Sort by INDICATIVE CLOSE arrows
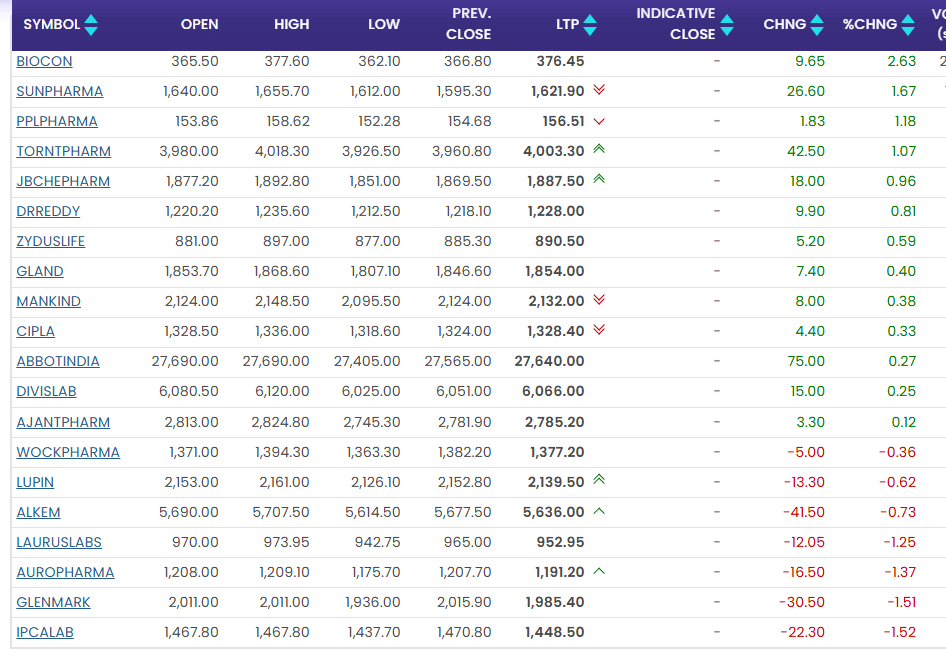This screenshot has width=946, height=656. [x=727, y=24]
